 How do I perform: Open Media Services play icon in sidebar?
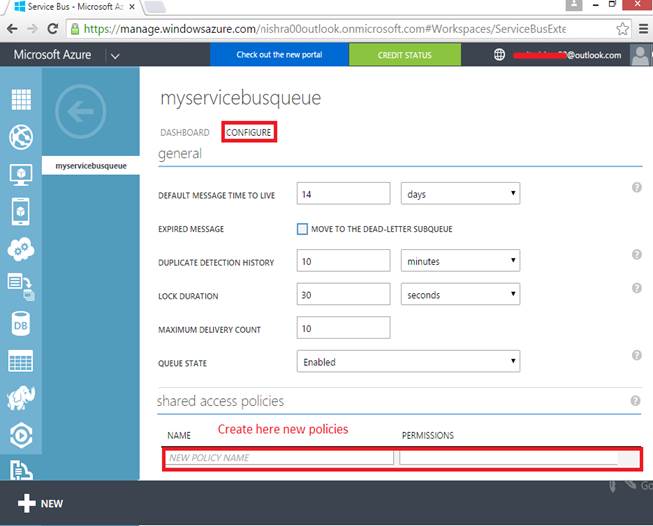(x=21, y=435)
